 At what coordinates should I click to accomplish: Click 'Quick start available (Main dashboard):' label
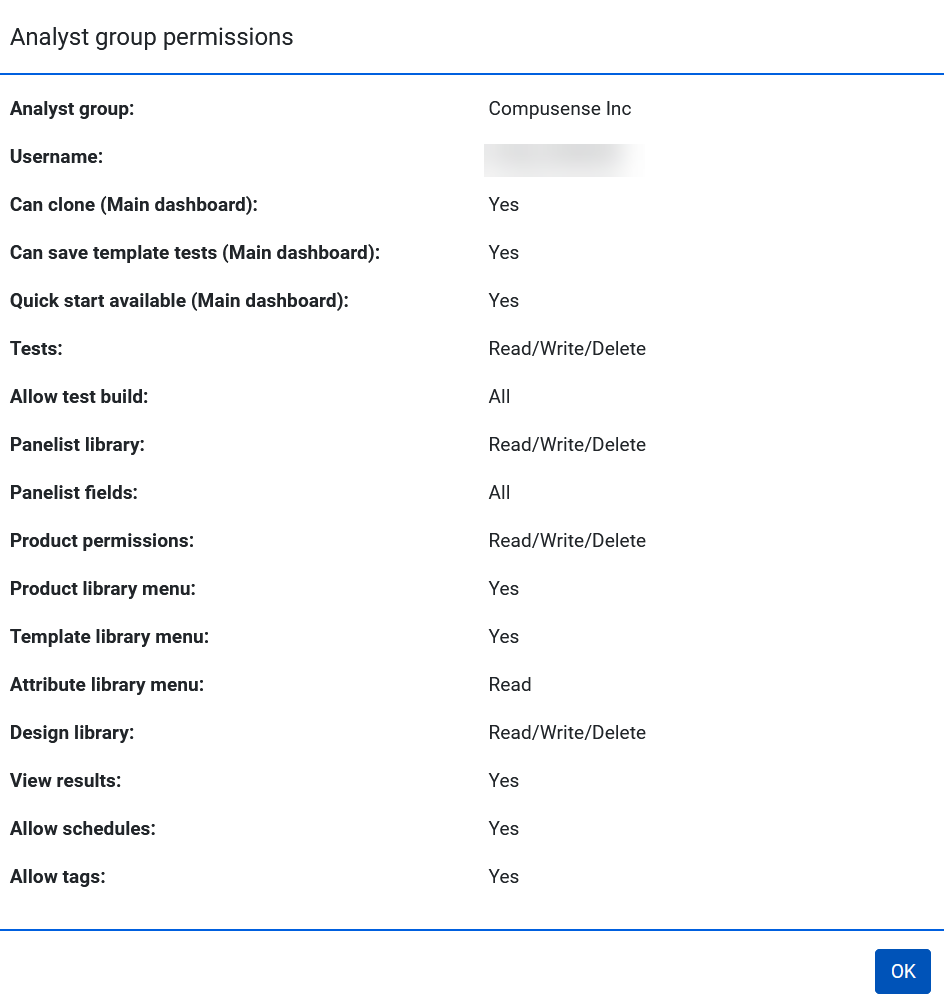[180, 301]
